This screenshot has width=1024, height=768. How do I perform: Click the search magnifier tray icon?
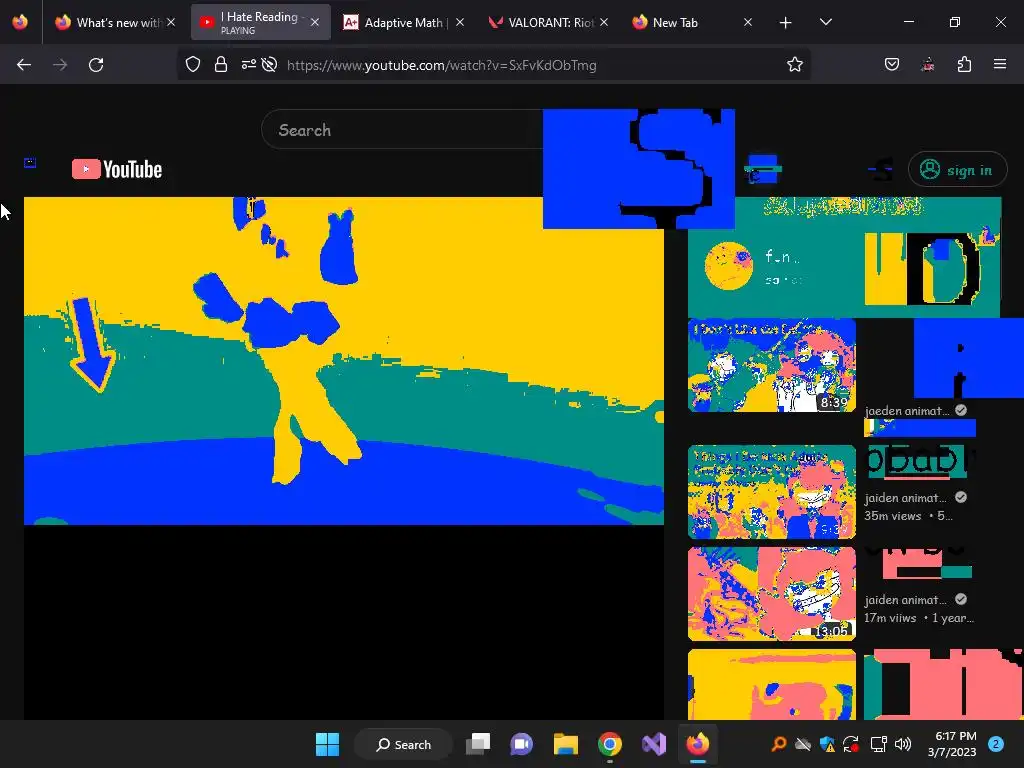779,744
